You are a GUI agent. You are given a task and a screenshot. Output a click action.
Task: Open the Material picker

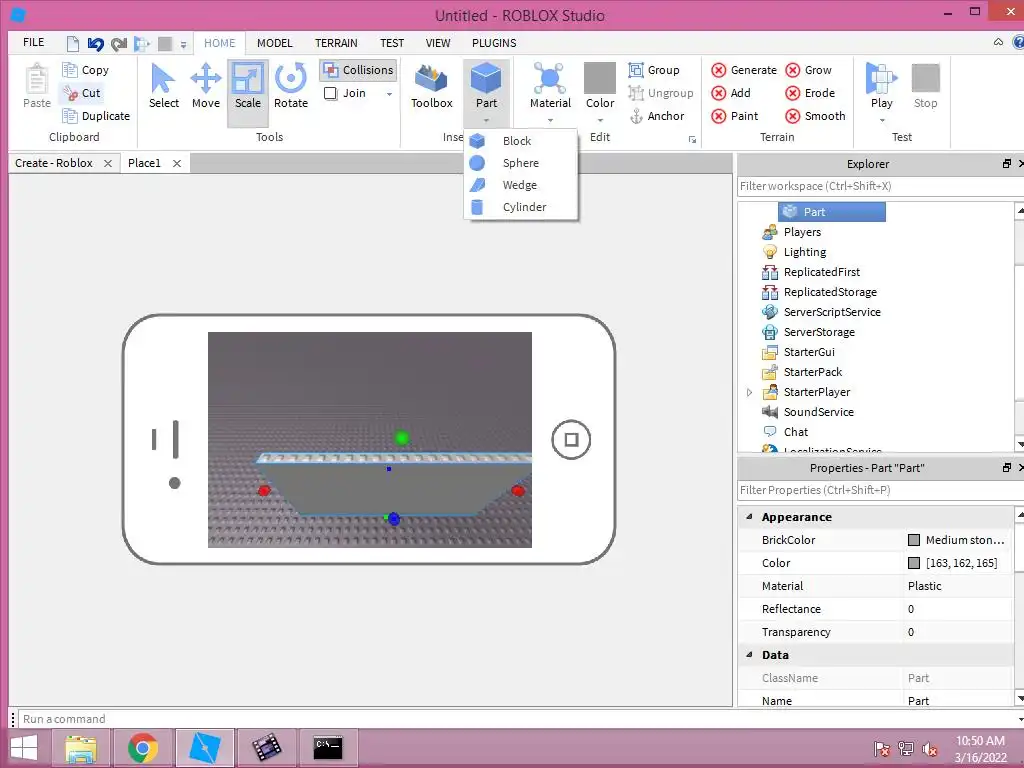(x=550, y=85)
